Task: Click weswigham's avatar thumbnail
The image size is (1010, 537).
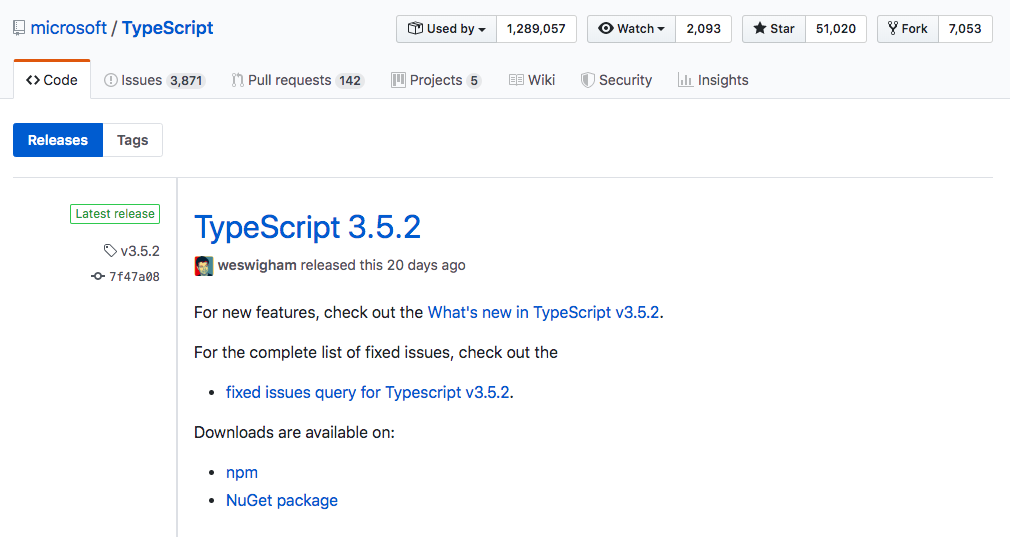Action: pyautogui.click(x=204, y=266)
